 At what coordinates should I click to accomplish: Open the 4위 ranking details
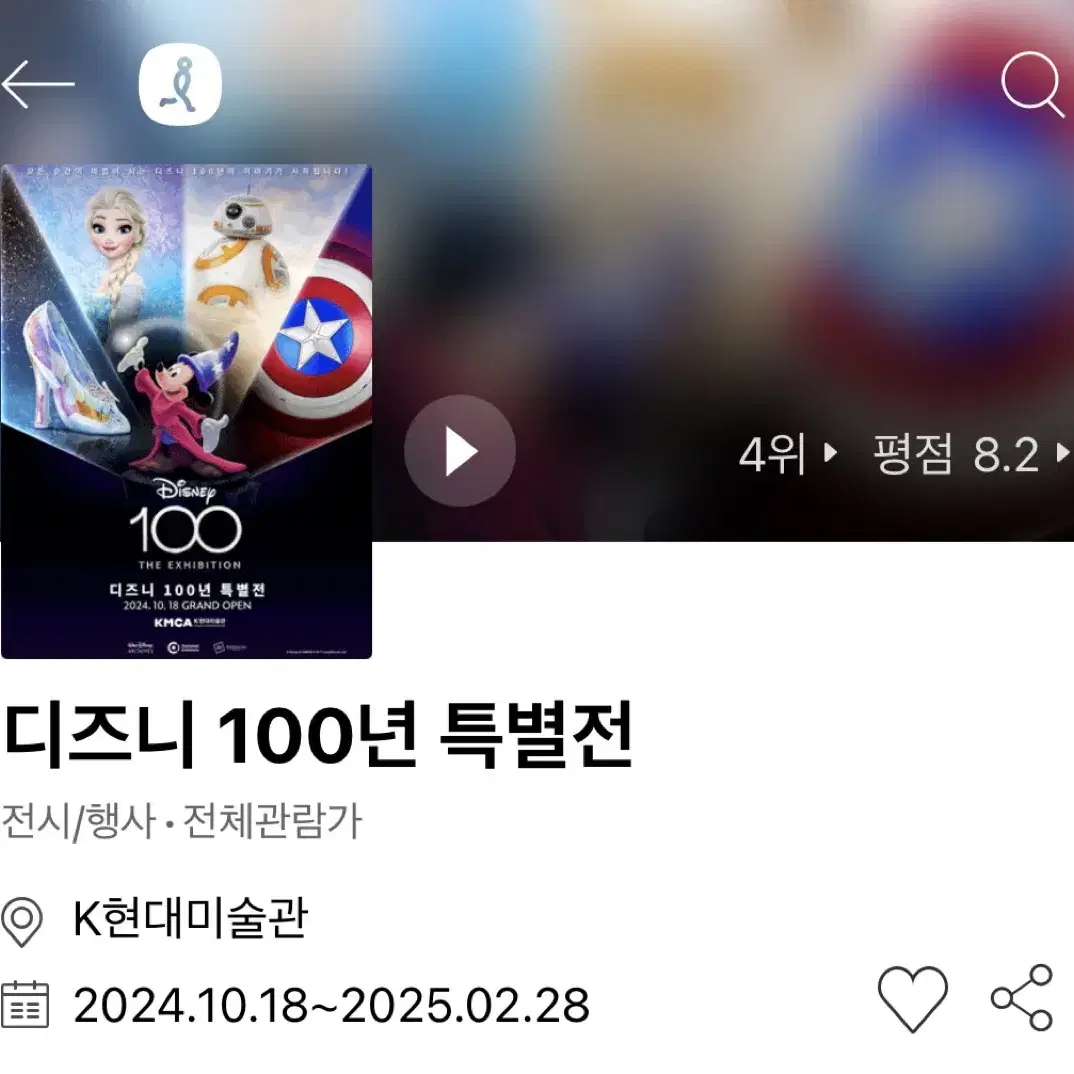(771, 454)
